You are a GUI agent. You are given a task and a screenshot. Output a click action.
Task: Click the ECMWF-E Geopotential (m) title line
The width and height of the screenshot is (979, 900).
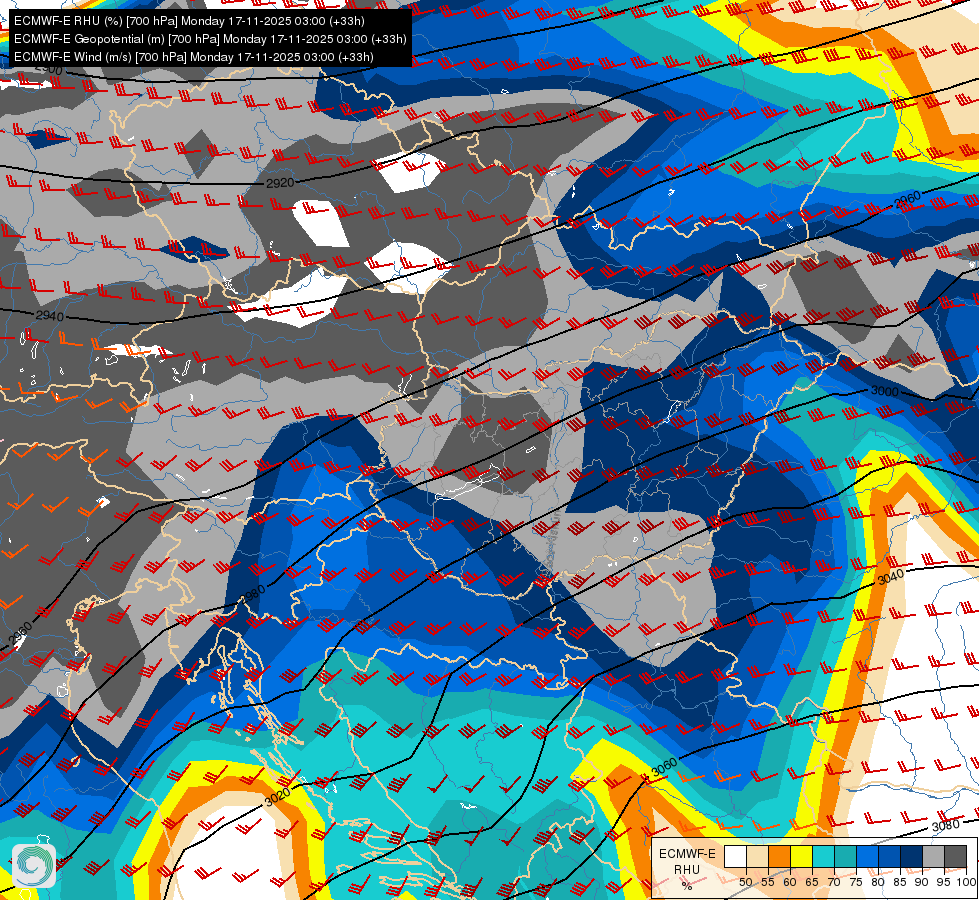coord(210,39)
